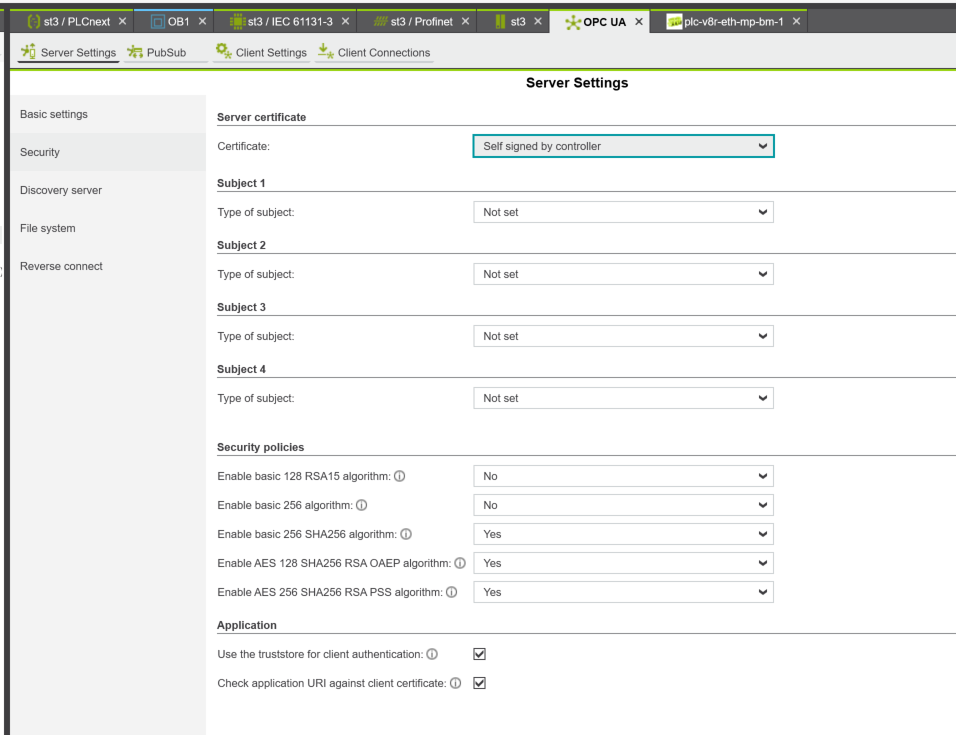956x735 pixels.
Task: Click info icon for truststore client authentication
Action: pyautogui.click(x=432, y=655)
